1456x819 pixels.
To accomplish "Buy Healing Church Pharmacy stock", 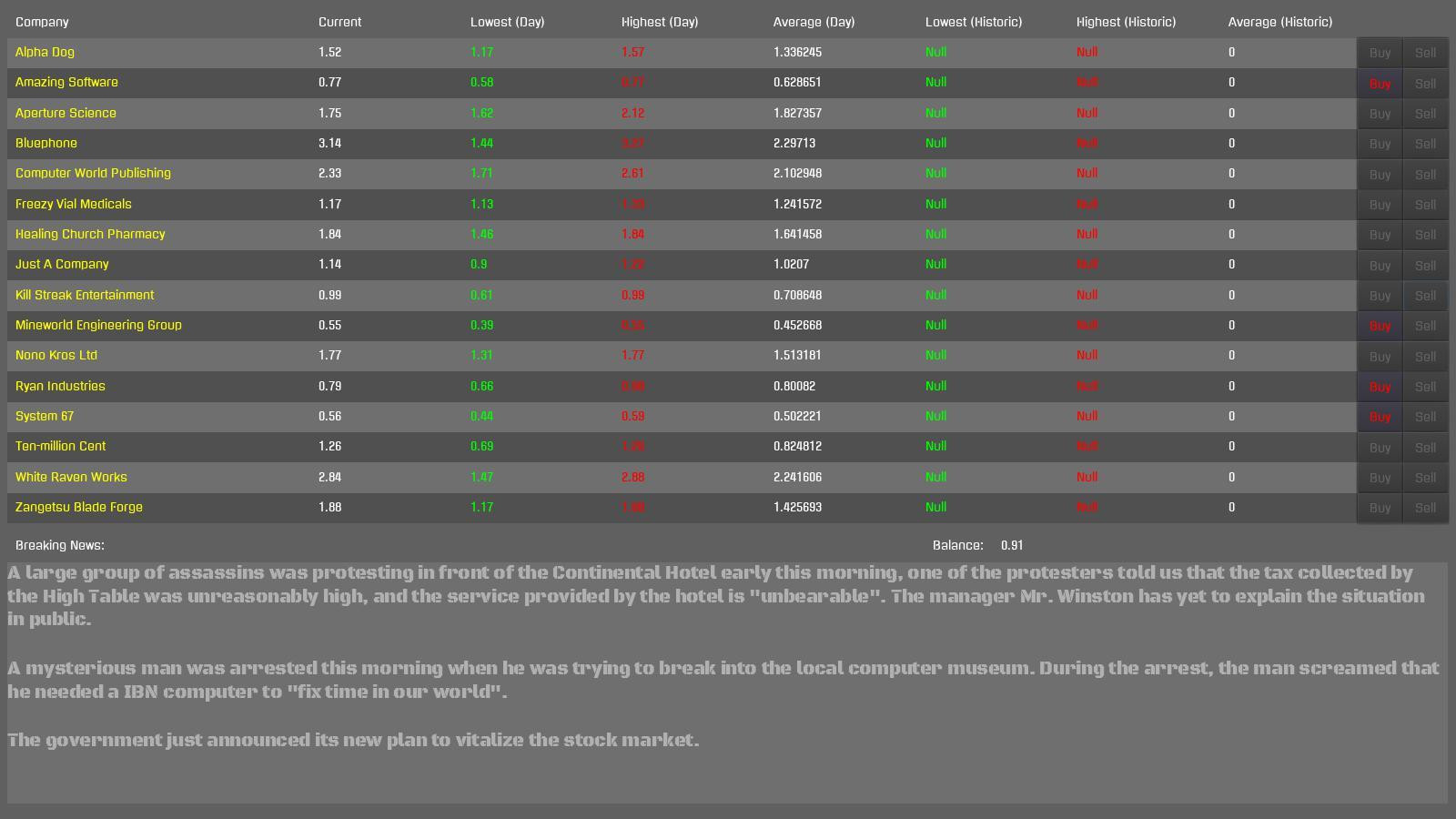I will click(x=1380, y=235).
